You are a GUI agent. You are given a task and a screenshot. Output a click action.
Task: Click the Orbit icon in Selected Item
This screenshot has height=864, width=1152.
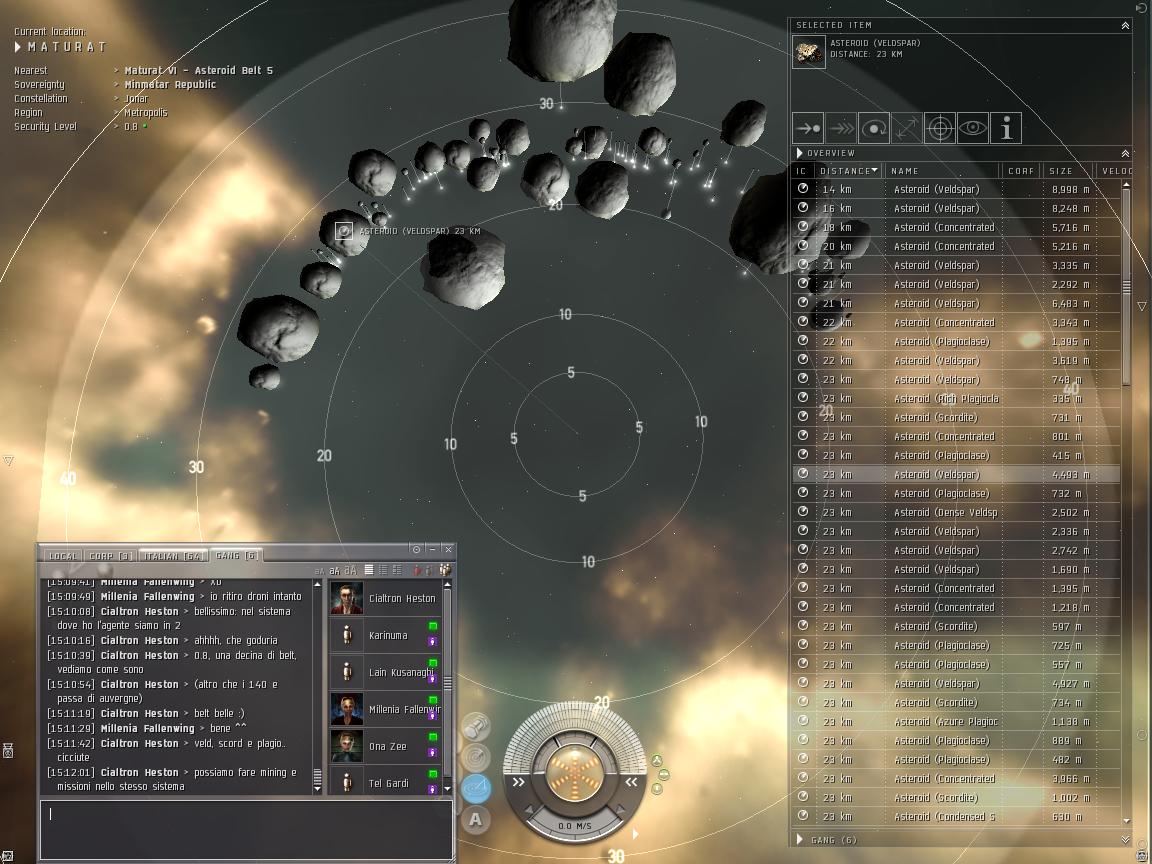tap(874, 128)
